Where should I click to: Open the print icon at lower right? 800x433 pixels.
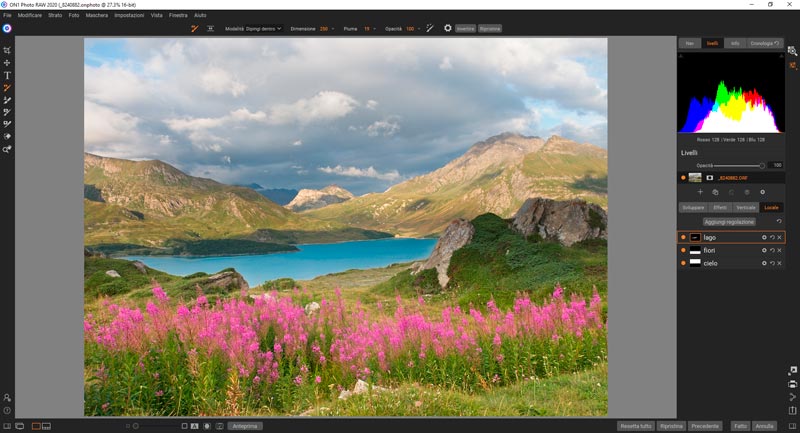(x=792, y=384)
